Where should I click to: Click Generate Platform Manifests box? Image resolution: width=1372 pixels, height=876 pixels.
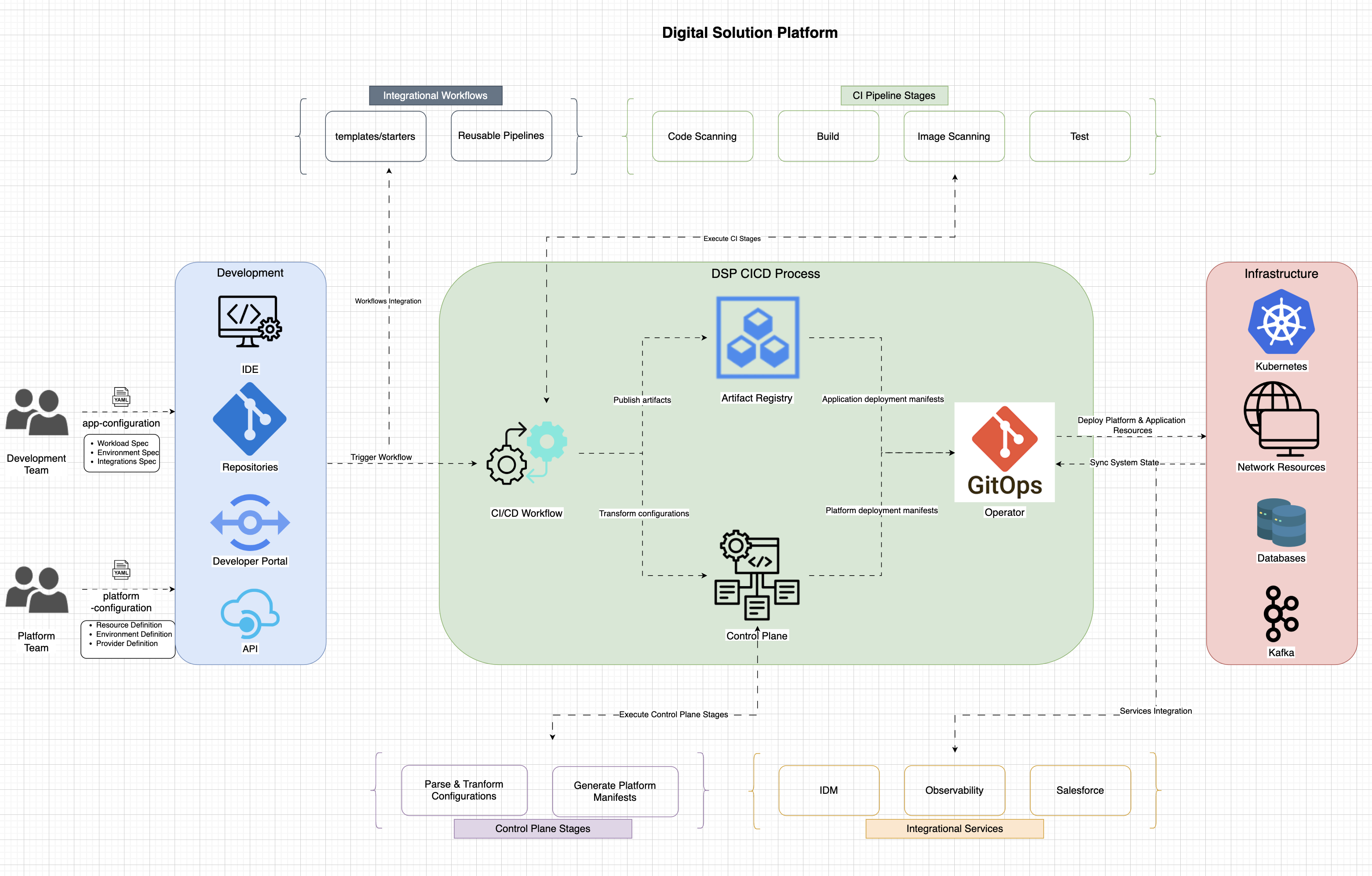(x=615, y=791)
